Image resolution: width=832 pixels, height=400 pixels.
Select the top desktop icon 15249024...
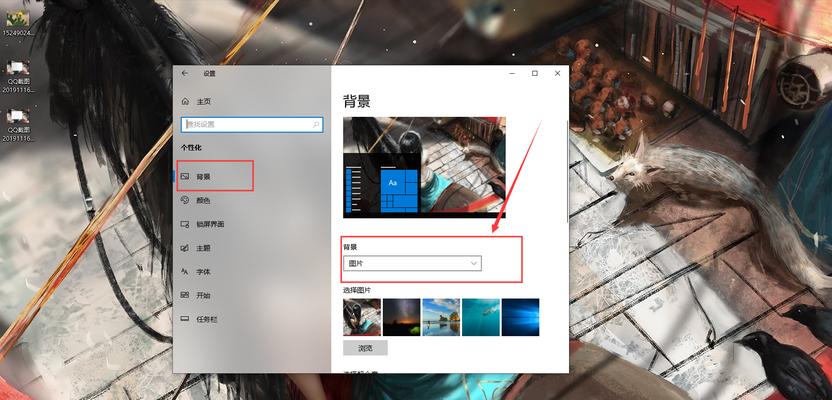point(19,23)
